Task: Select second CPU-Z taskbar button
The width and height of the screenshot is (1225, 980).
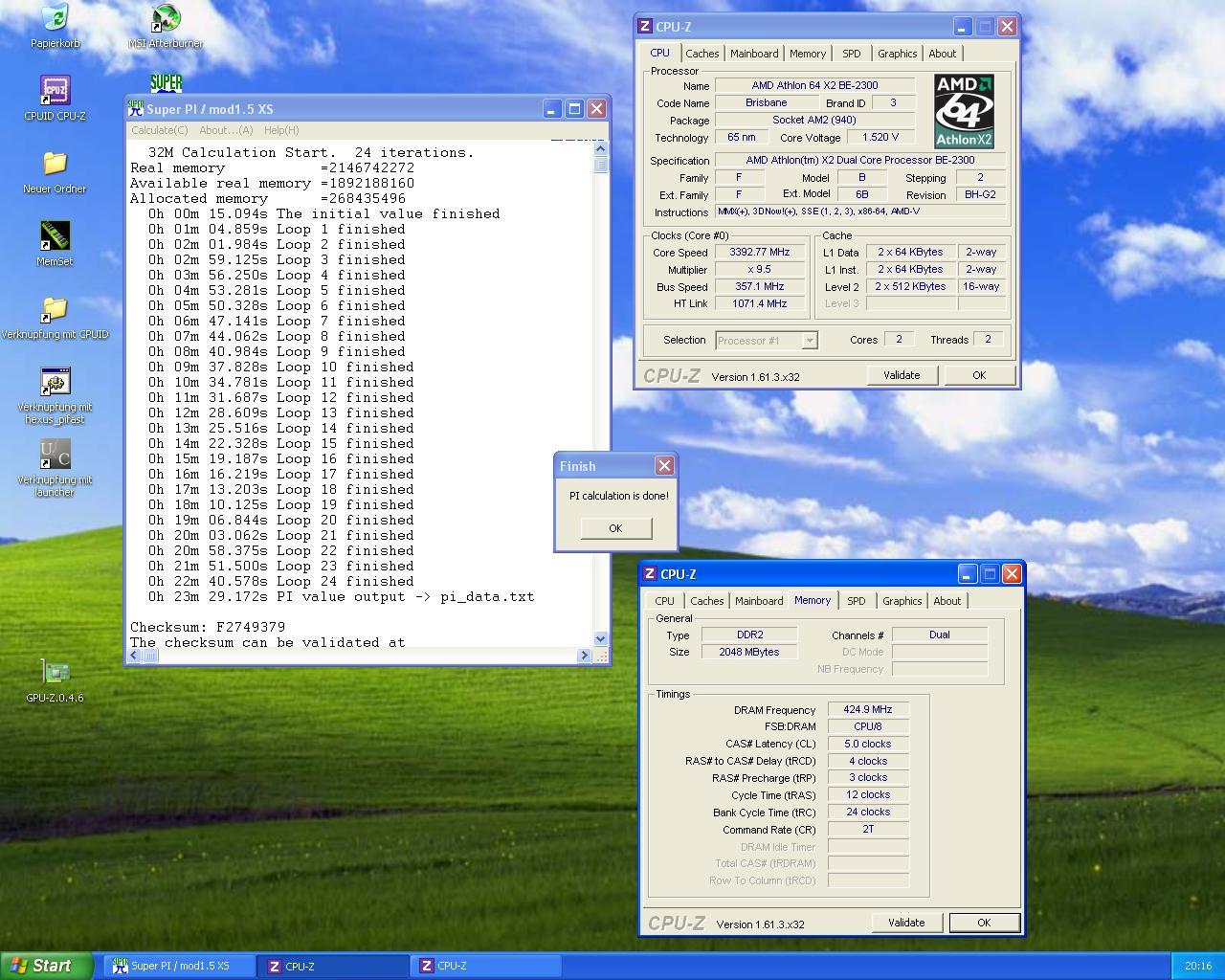Action: coord(488,967)
